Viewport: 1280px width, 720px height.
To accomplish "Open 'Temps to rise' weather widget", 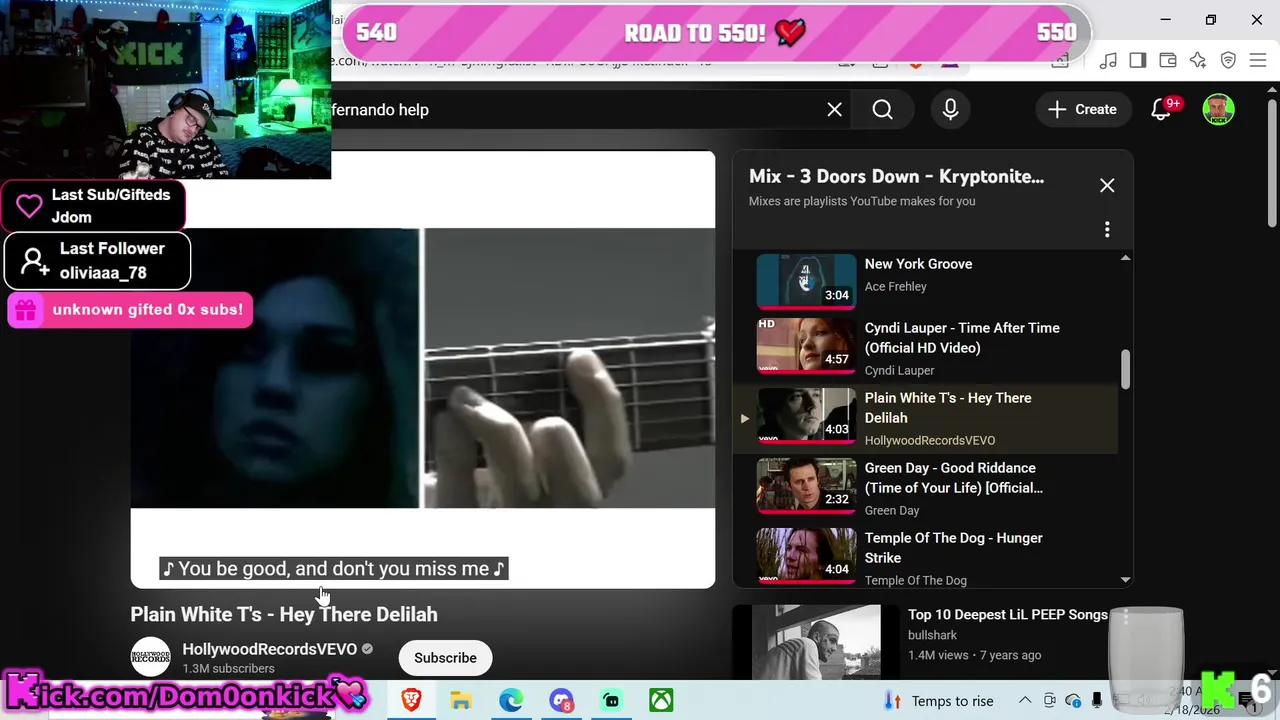I will (940, 701).
